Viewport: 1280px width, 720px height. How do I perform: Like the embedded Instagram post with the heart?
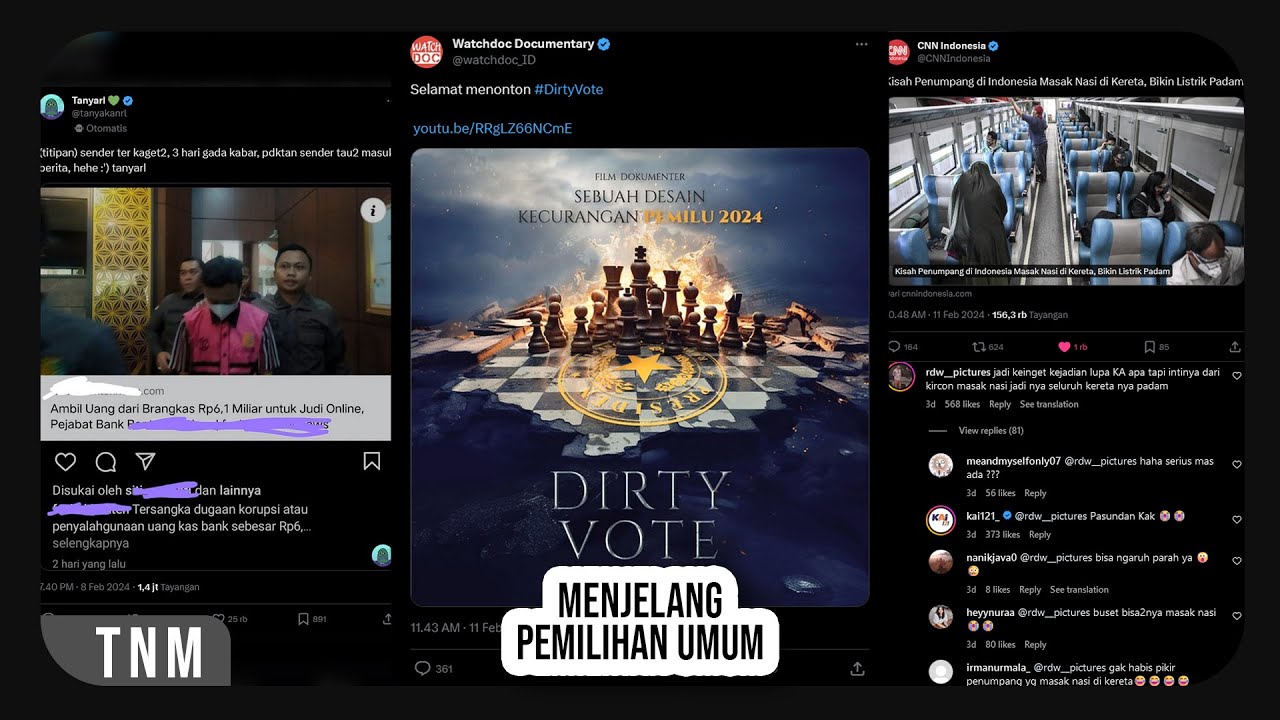pos(65,461)
